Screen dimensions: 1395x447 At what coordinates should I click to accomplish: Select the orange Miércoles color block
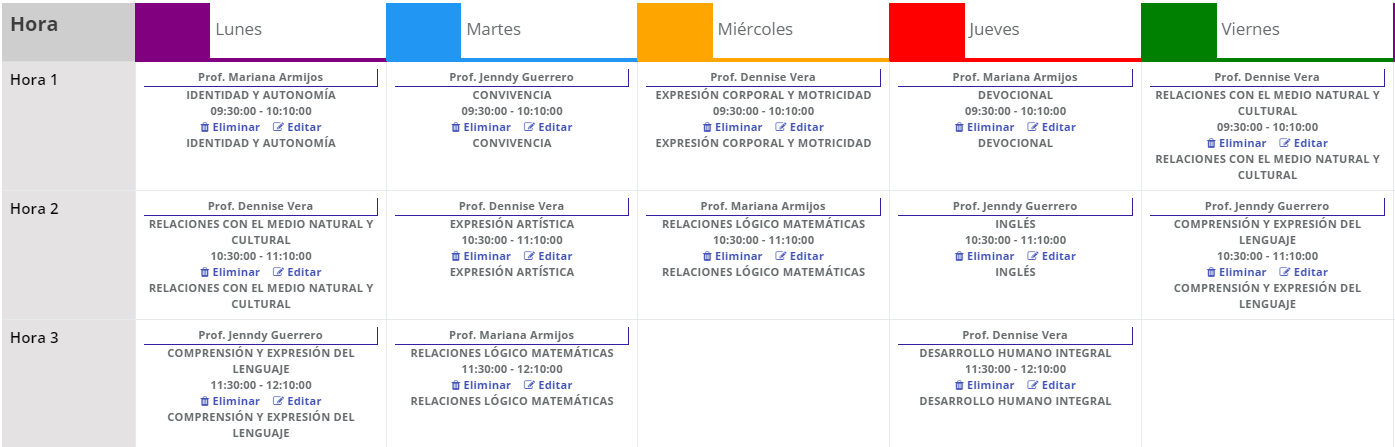pyautogui.click(x=675, y=30)
